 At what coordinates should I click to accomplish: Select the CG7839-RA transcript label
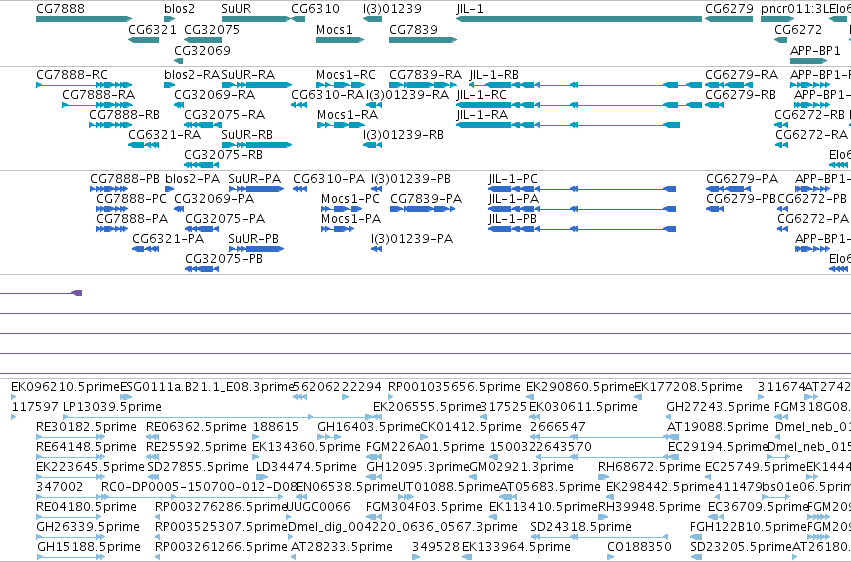click(x=426, y=74)
